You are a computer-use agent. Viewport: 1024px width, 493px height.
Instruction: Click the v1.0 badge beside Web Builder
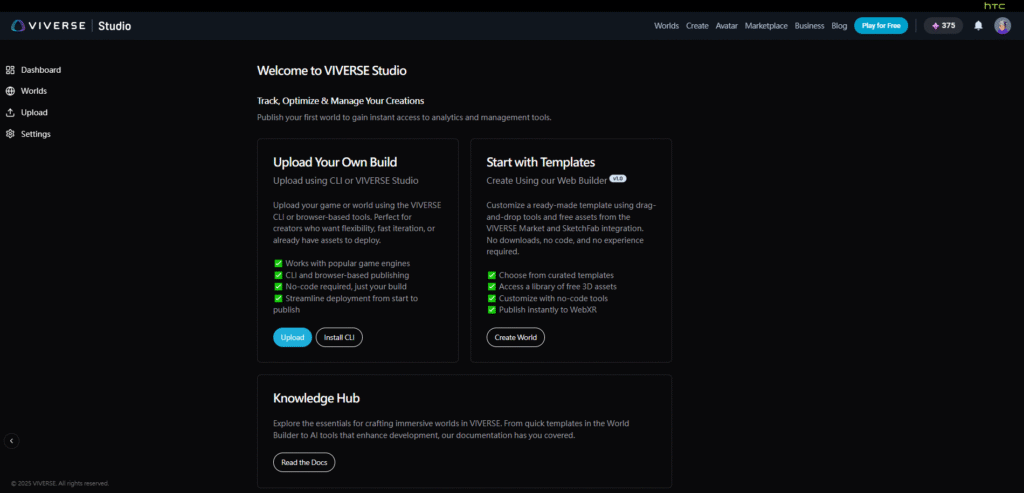tap(618, 178)
